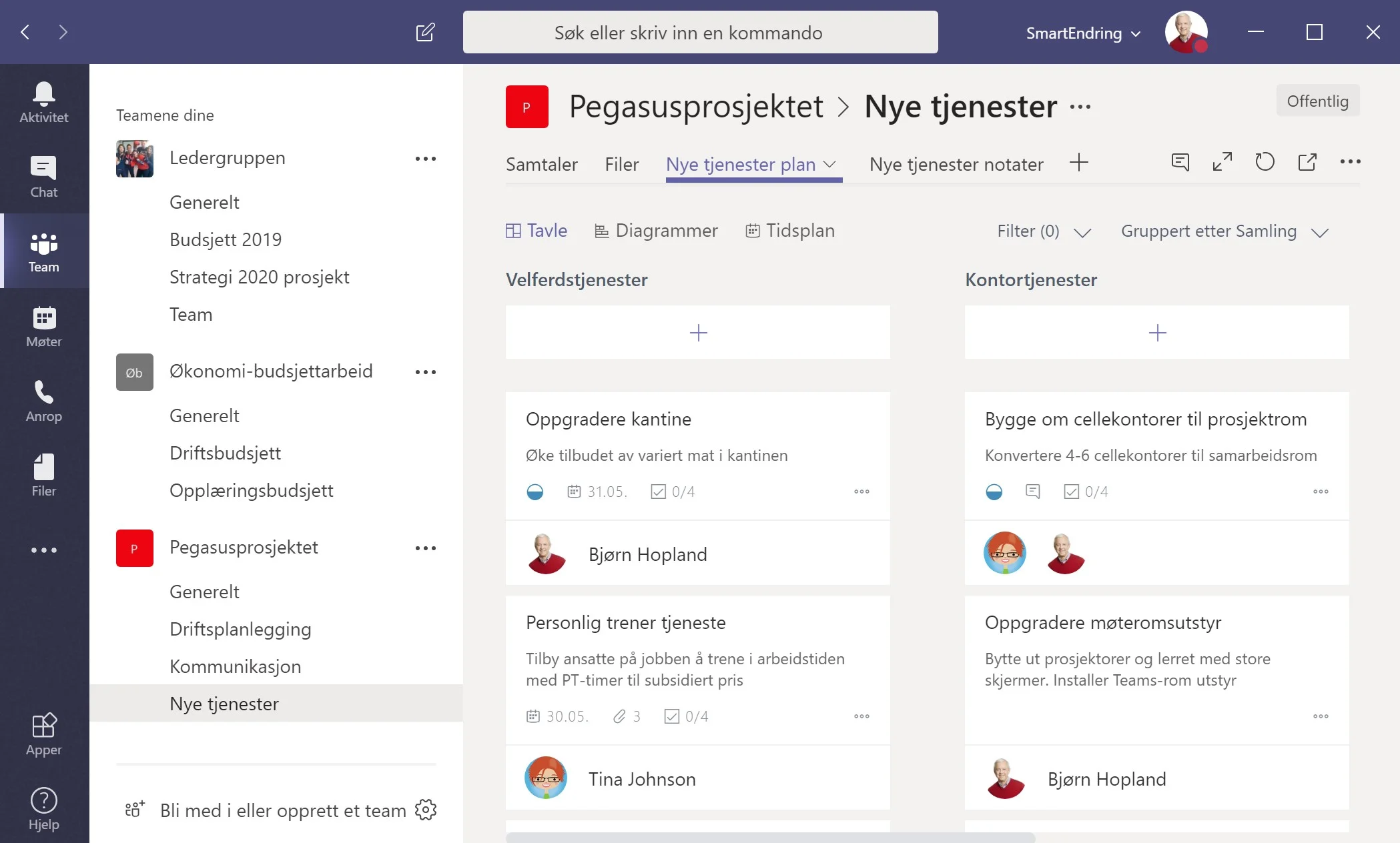Viewport: 1400px width, 843px height.
Task: Click the search command box
Action: (x=700, y=32)
